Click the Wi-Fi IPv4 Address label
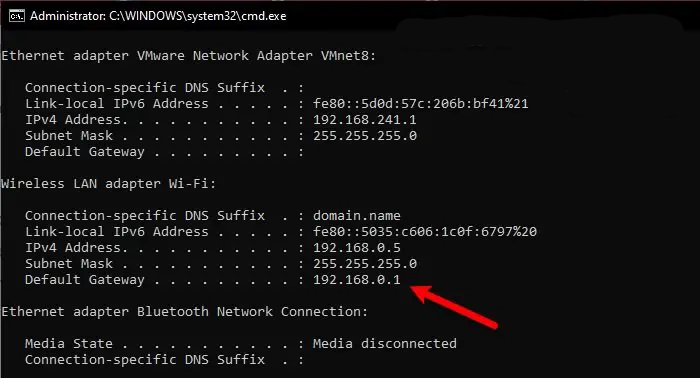This screenshot has width=700, height=378. [76, 248]
